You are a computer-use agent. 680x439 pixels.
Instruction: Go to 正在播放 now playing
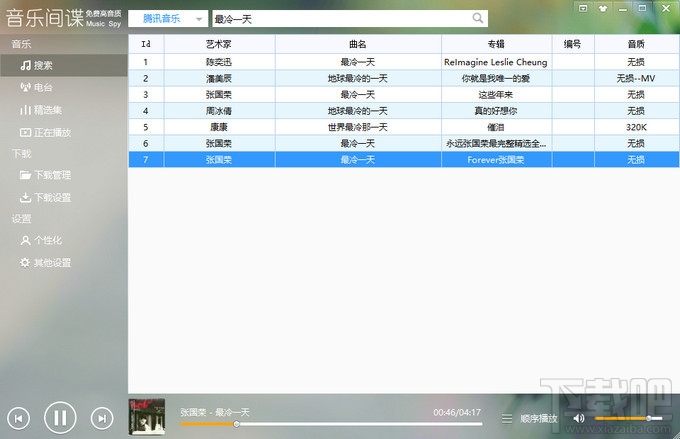click(x=45, y=132)
